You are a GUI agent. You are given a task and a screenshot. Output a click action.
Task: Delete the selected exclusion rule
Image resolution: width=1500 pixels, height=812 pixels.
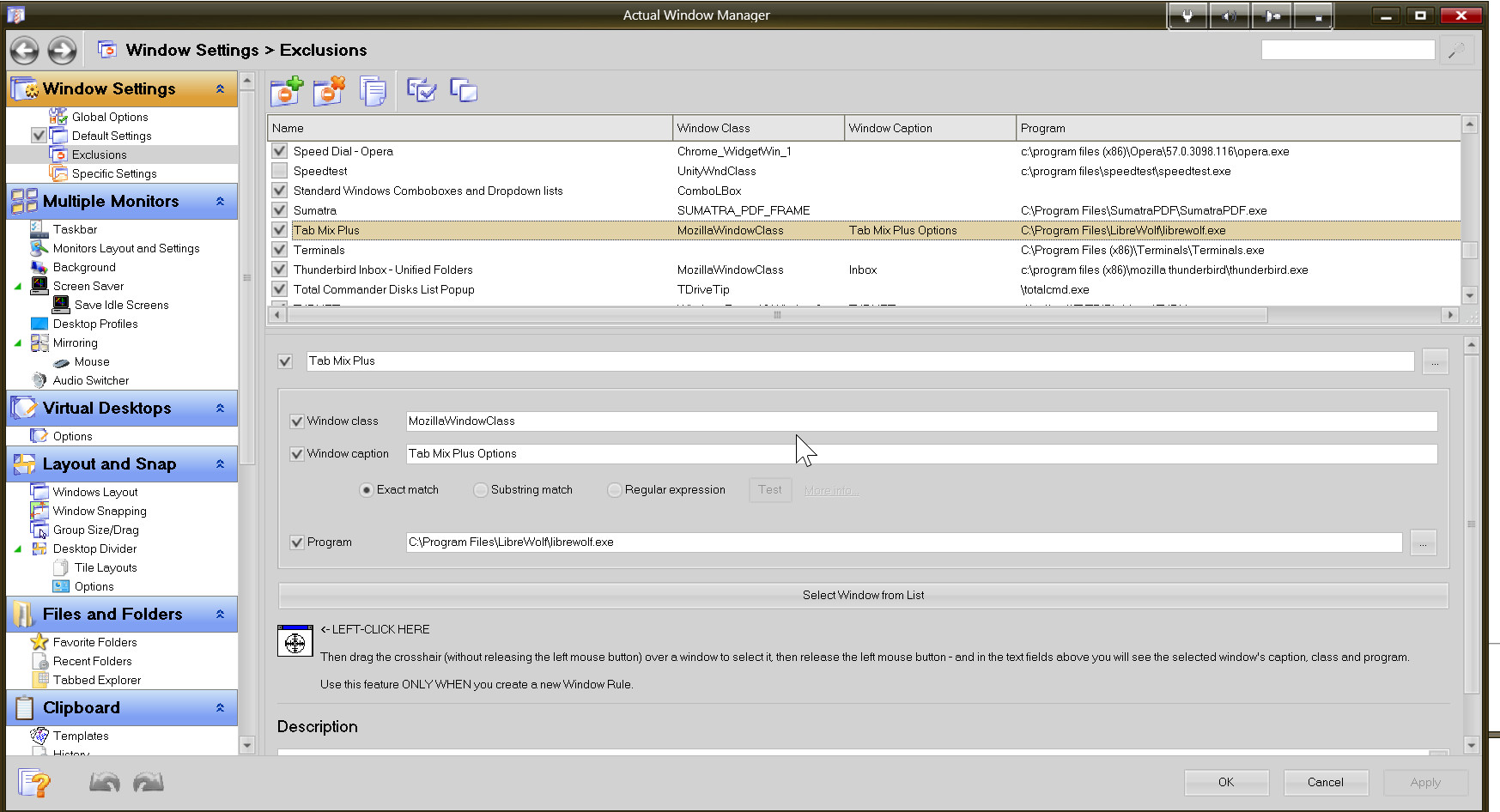[x=329, y=90]
